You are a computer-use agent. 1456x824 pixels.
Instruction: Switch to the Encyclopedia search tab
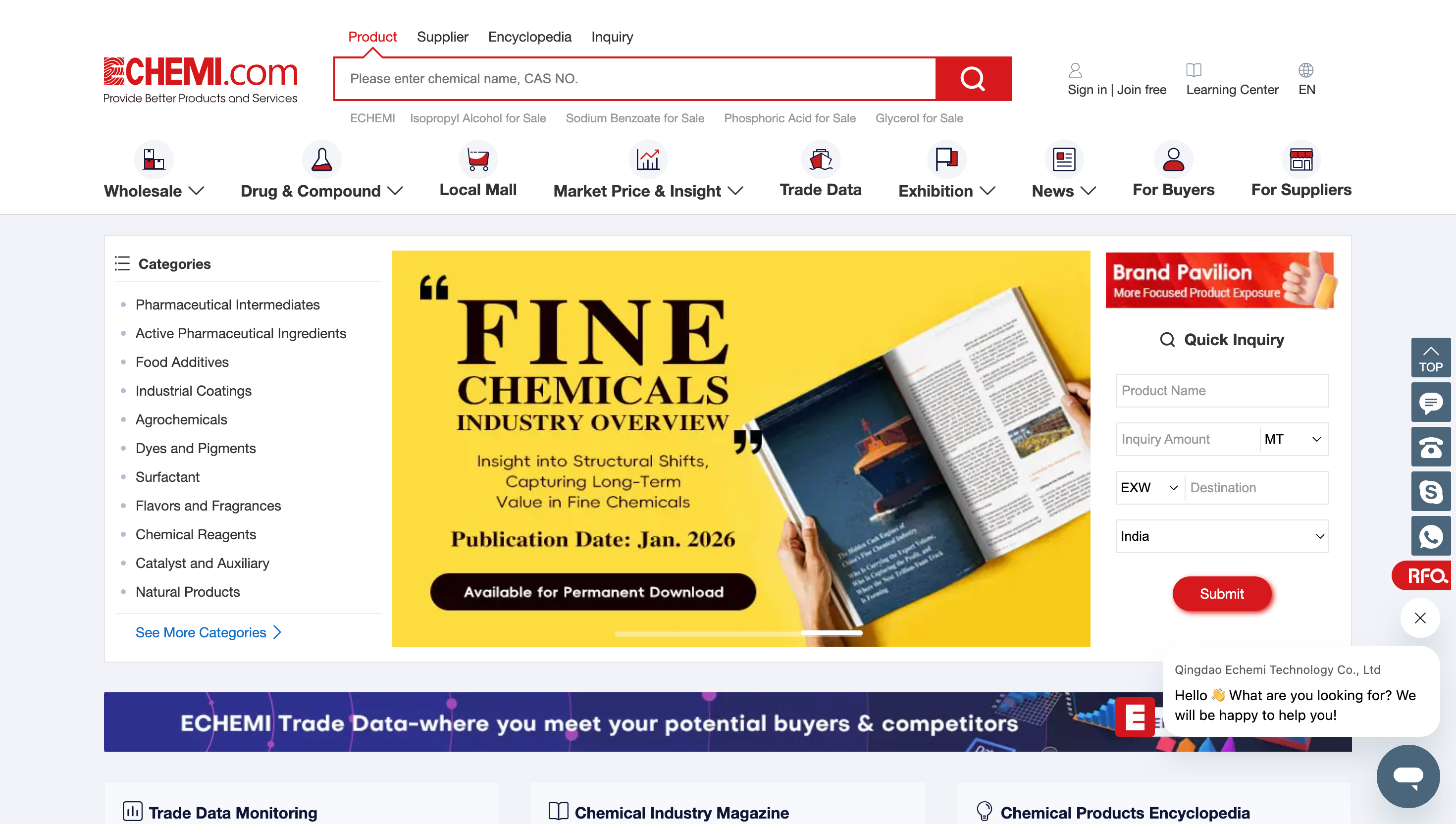pos(530,37)
